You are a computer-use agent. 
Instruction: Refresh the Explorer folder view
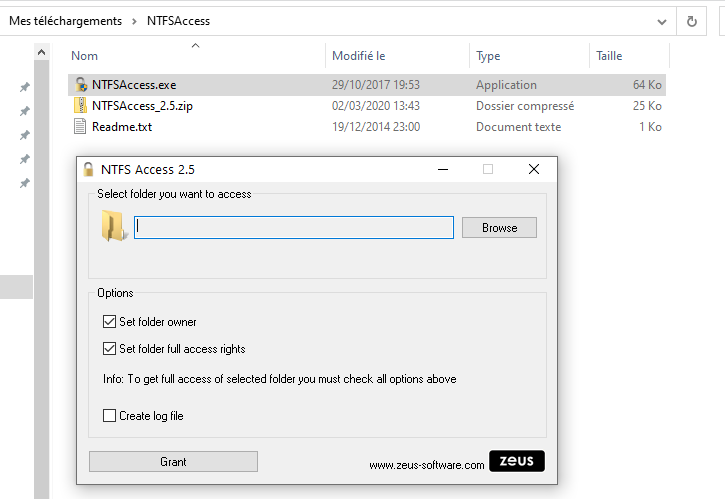click(x=692, y=21)
